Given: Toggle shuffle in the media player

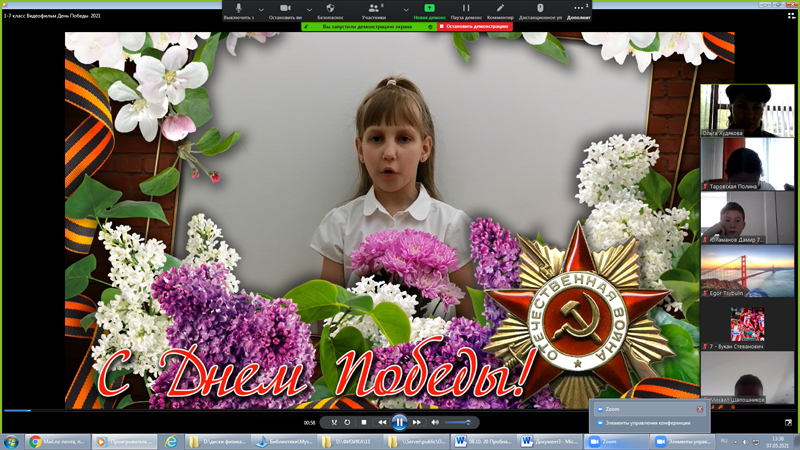Looking at the screenshot, I should coord(334,422).
